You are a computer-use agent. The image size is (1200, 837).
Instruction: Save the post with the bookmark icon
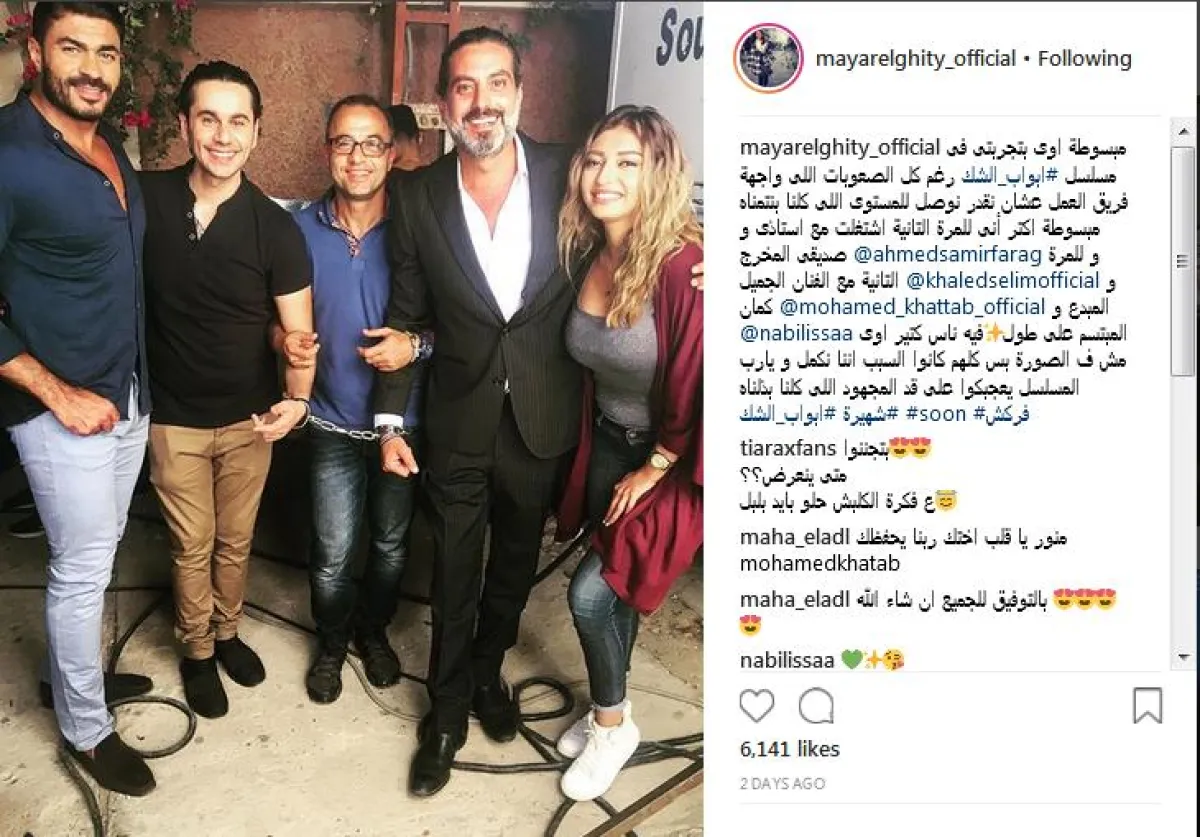1147,706
